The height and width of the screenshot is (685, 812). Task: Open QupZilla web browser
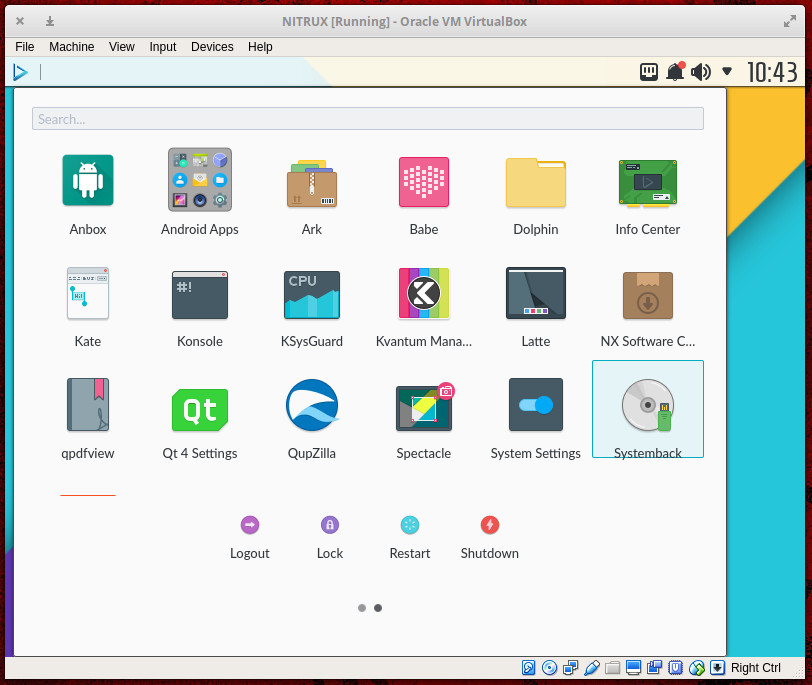point(312,405)
